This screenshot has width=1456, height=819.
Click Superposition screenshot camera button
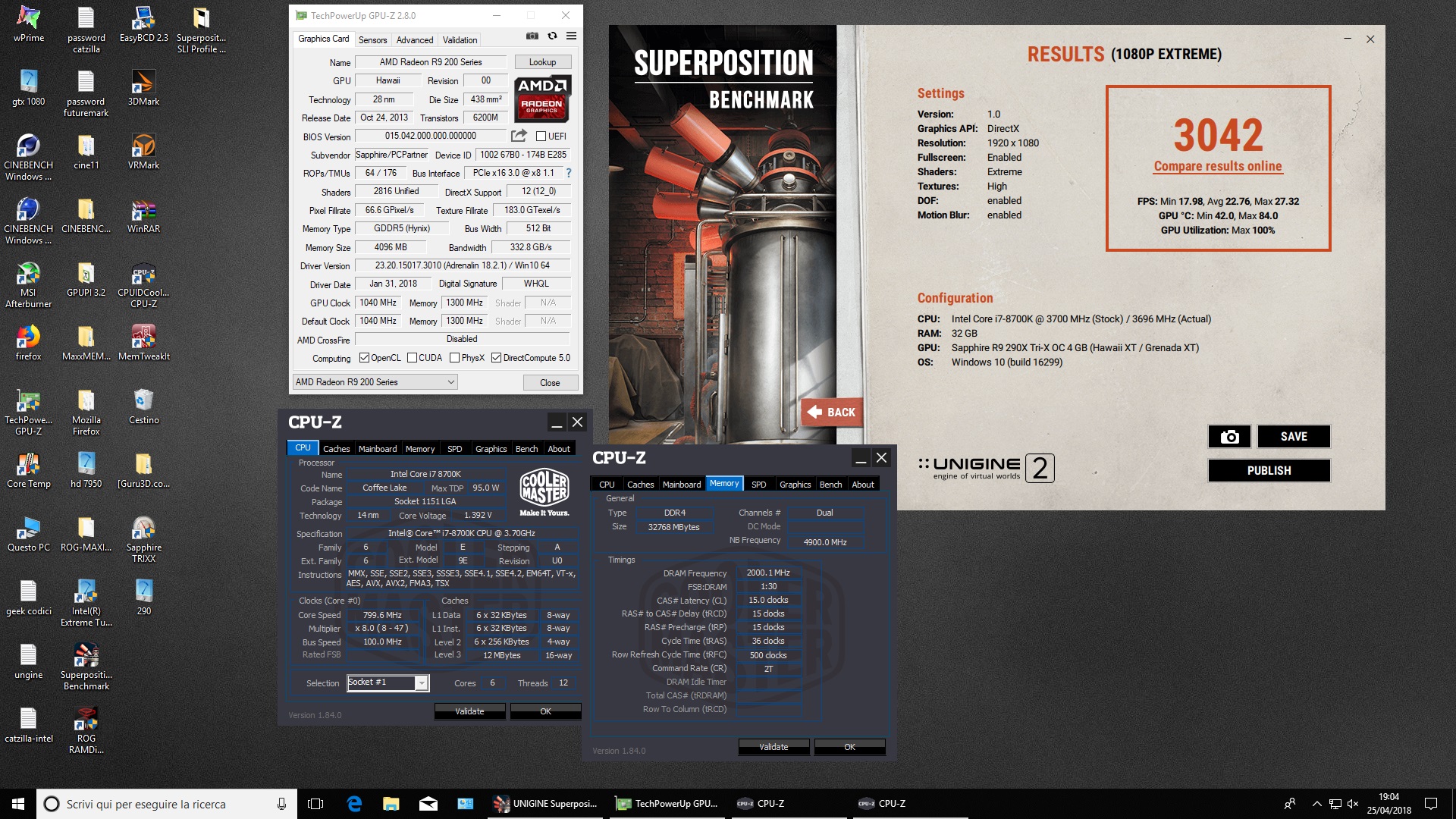pyautogui.click(x=1229, y=436)
